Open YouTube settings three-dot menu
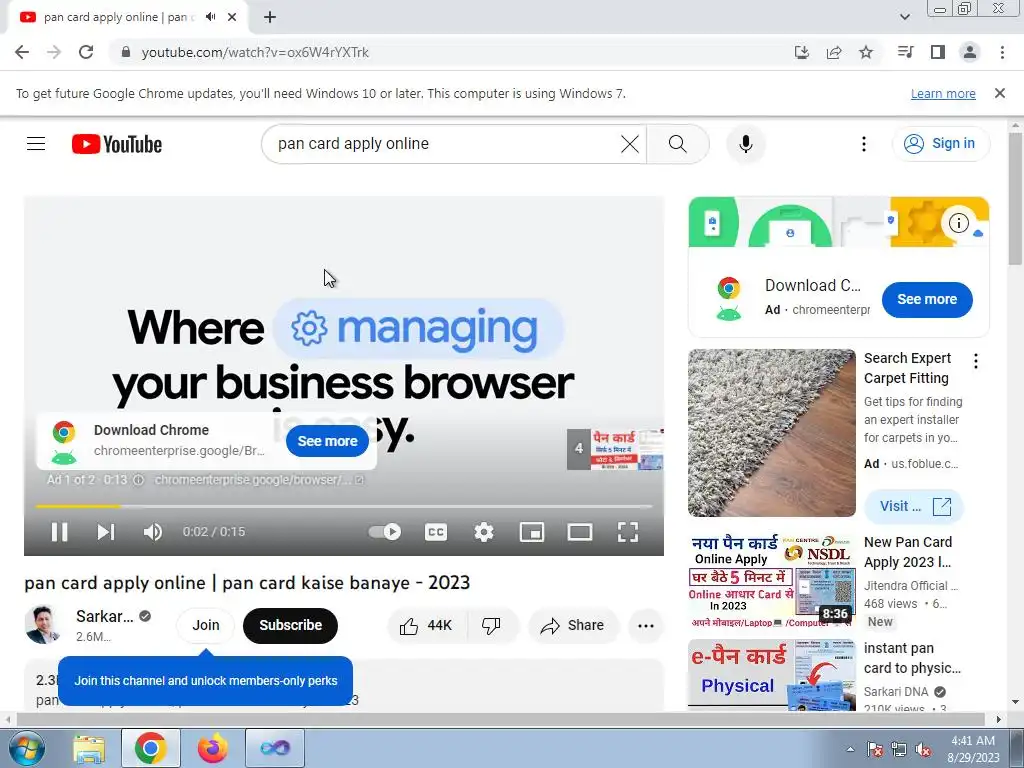Image resolution: width=1024 pixels, height=768 pixels. (864, 144)
